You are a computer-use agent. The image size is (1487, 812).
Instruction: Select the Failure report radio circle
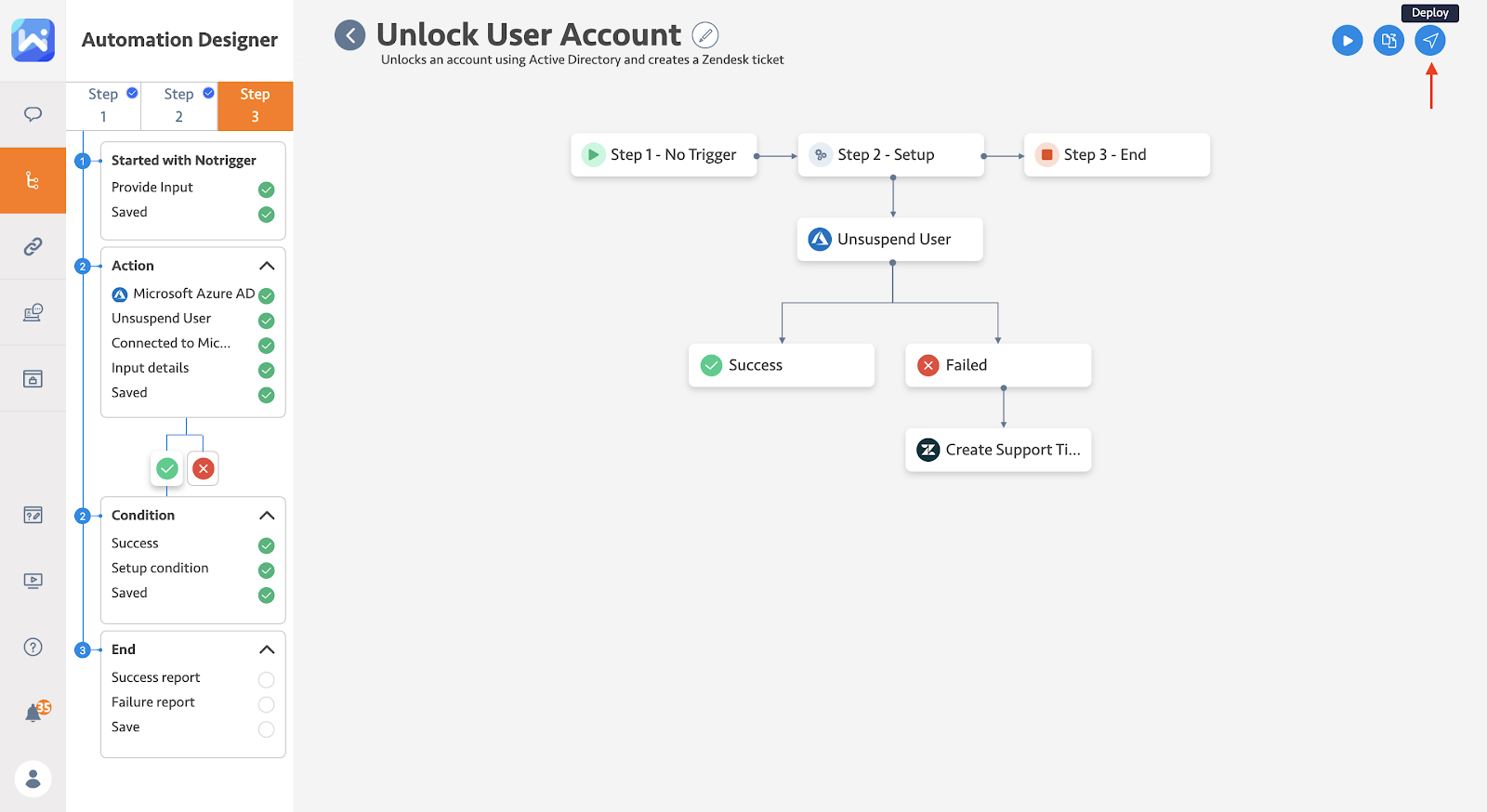[266, 704]
